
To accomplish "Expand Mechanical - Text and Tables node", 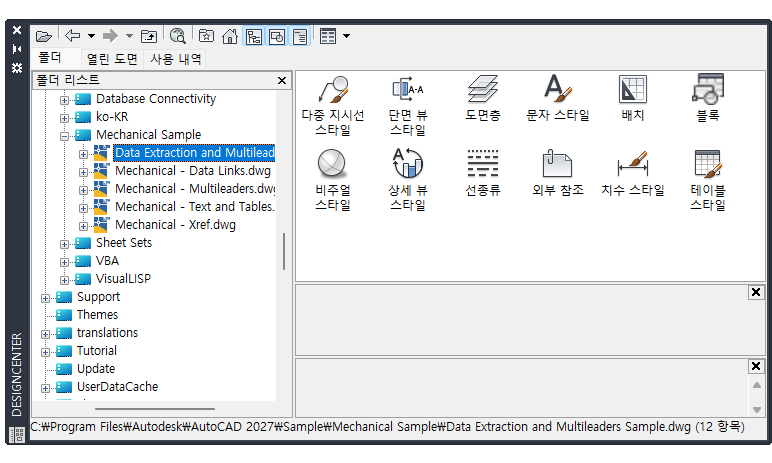I will click(x=83, y=208).
